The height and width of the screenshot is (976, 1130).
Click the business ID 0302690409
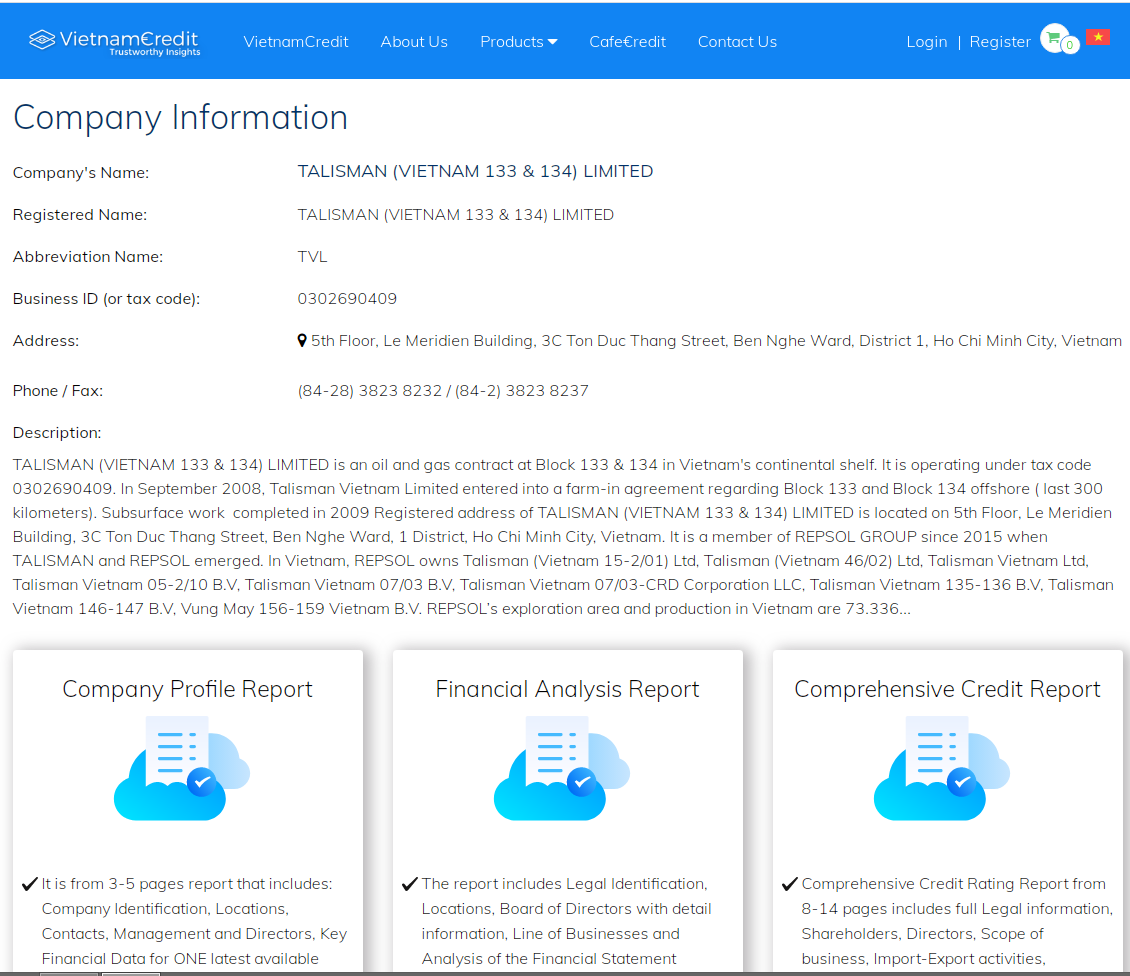tap(347, 298)
